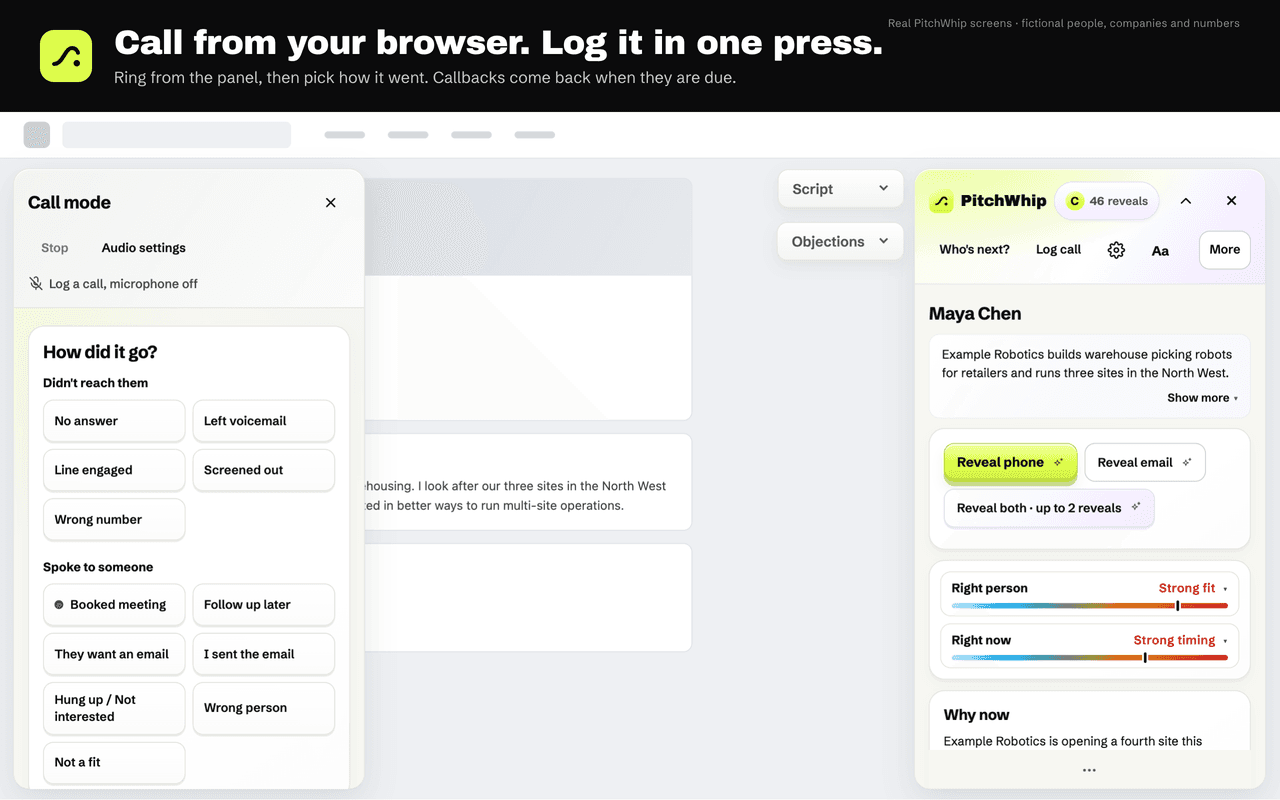Log the call as No answer
Image resolution: width=1280 pixels, height=800 pixels.
tap(114, 421)
